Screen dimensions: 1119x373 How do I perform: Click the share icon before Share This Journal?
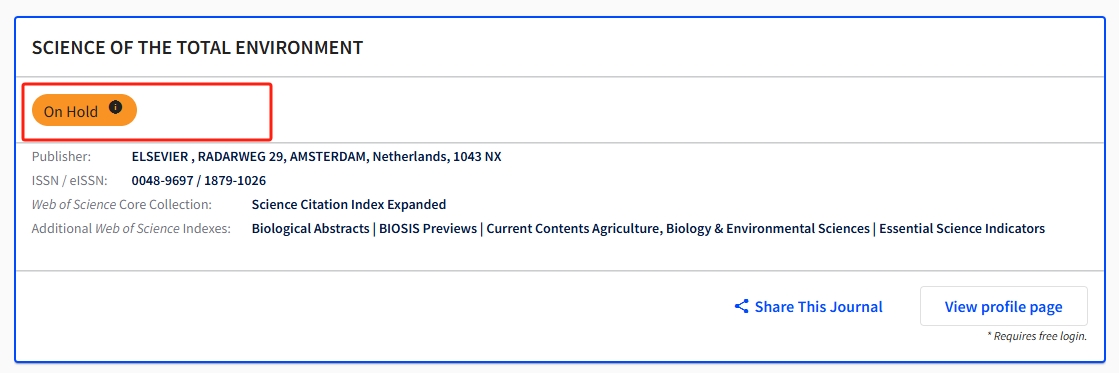(741, 307)
